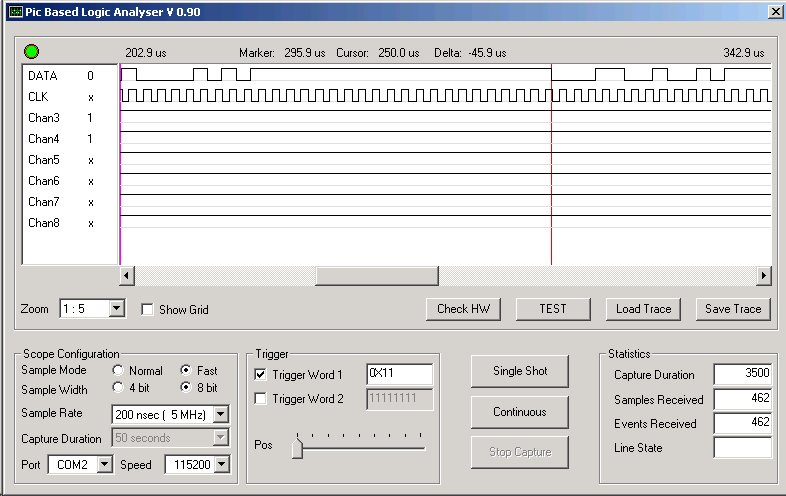This screenshot has height=496, width=786.
Task: Click the scrollbar left arrow
Action: pyautogui.click(x=127, y=276)
